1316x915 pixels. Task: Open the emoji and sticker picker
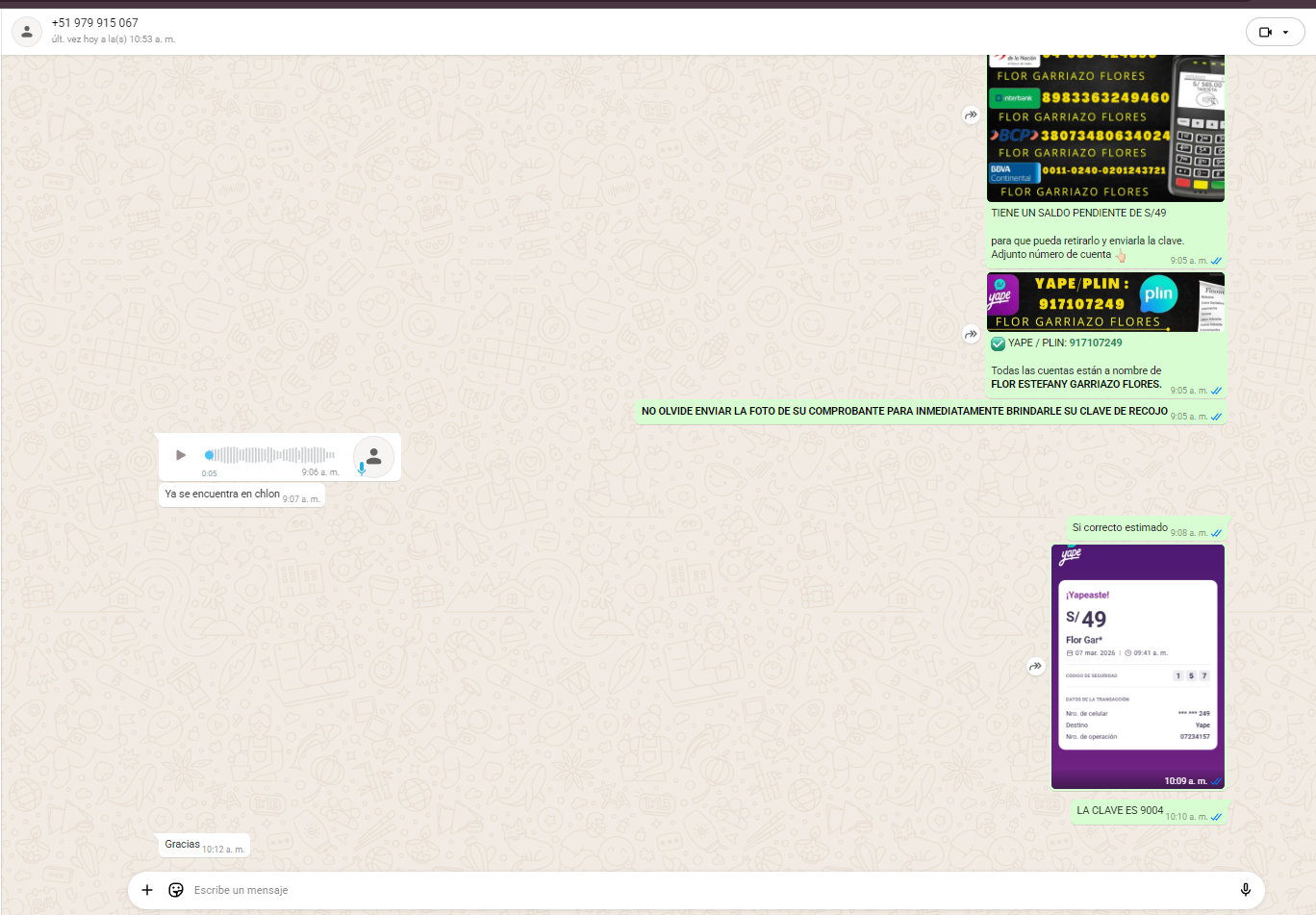pyautogui.click(x=176, y=890)
